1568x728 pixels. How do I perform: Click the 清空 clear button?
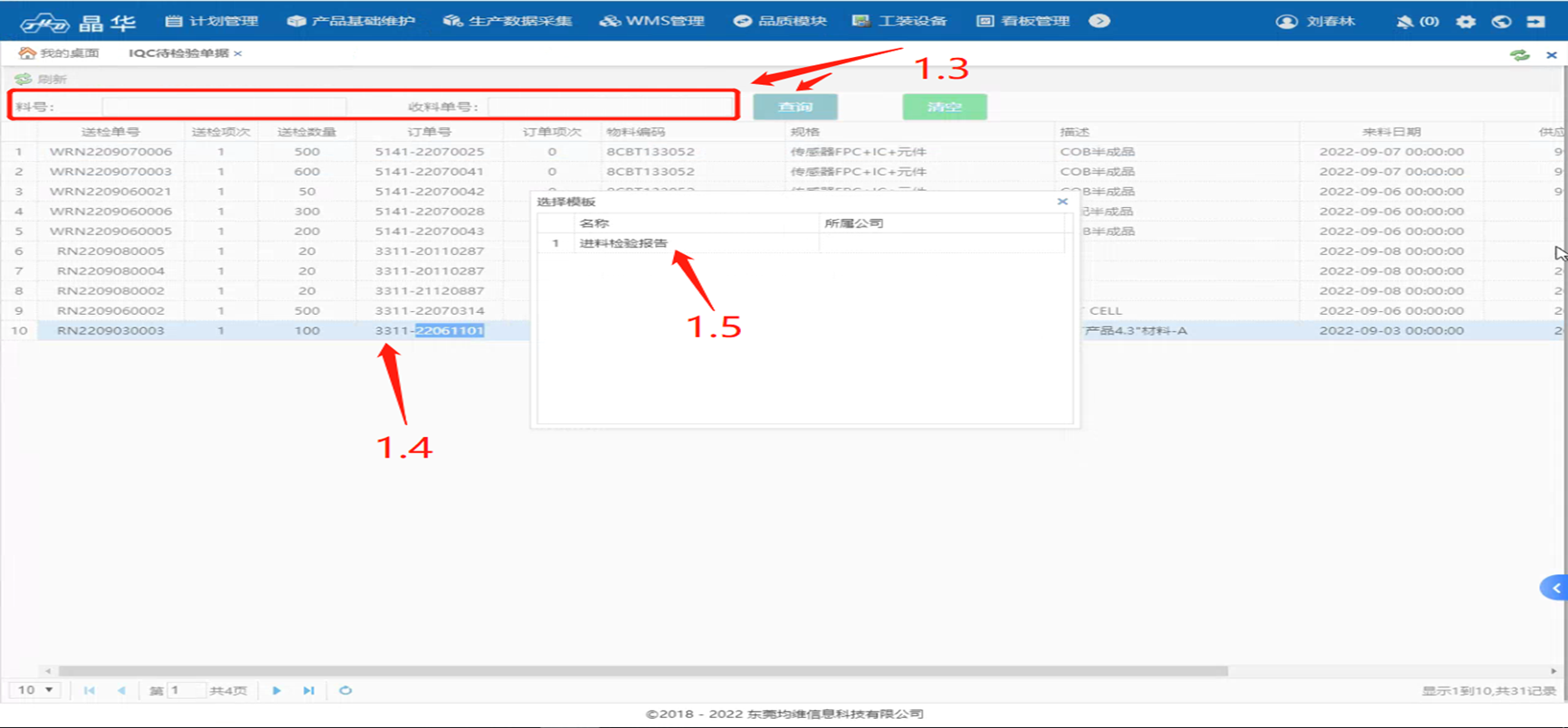(x=944, y=107)
